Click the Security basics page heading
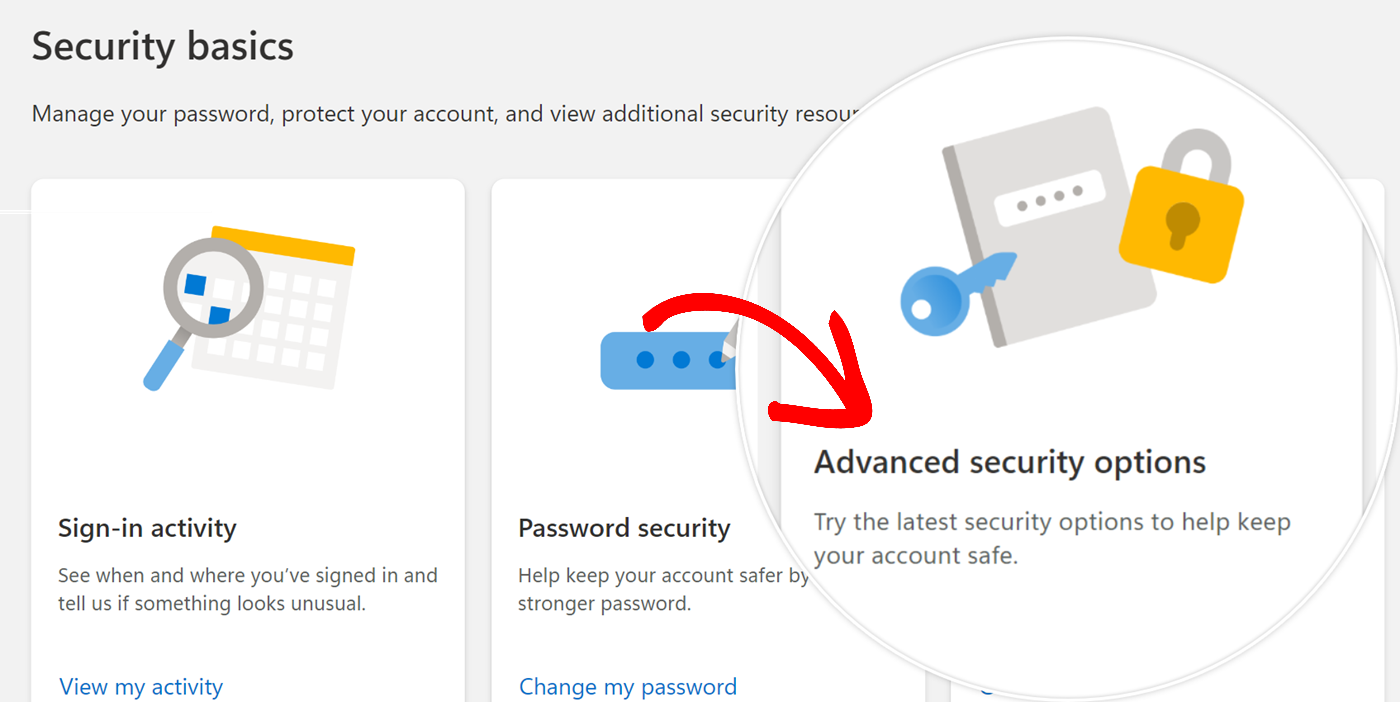Image resolution: width=1400 pixels, height=702 pixels. click(x=162, y=45)
